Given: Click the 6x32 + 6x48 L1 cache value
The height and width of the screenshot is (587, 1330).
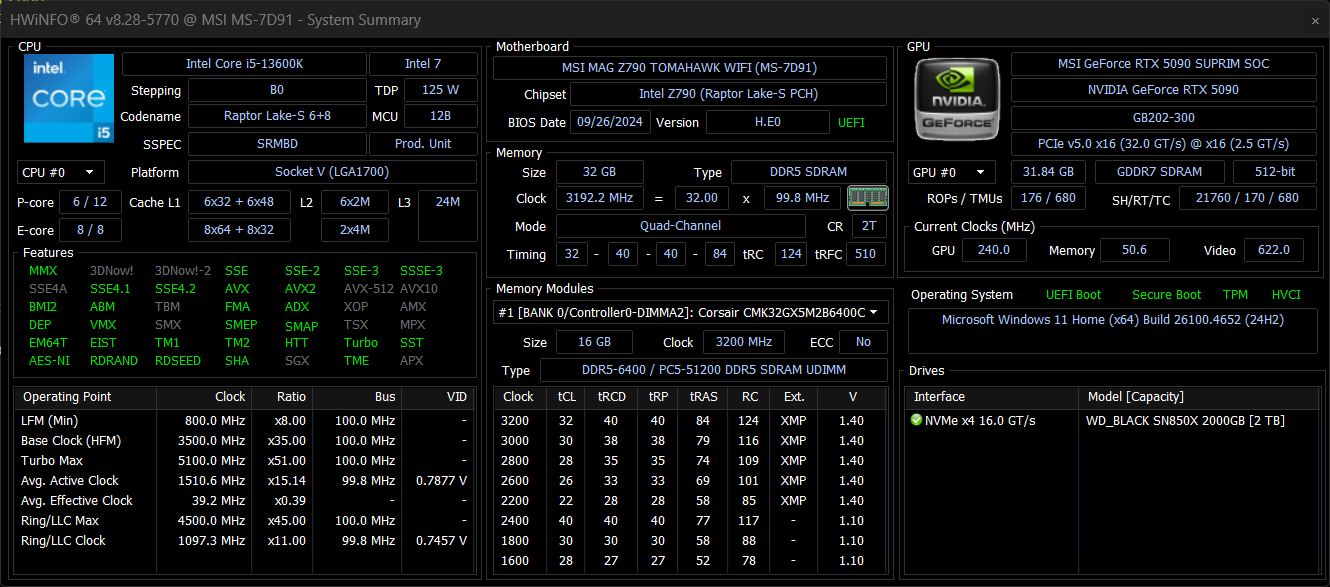Looking at the screenshot, I should pos(239,202).
